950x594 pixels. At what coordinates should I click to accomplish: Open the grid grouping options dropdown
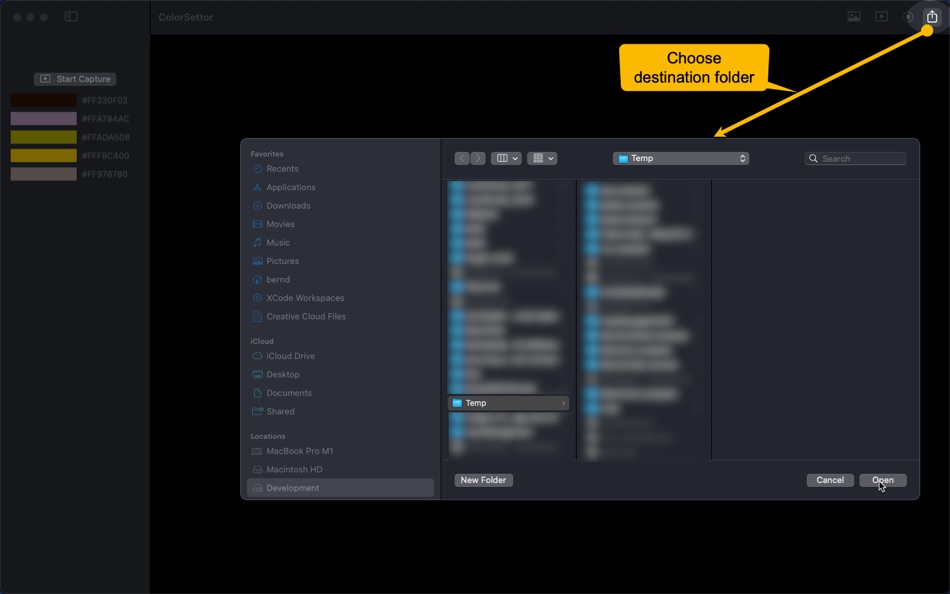pos(542,158)
